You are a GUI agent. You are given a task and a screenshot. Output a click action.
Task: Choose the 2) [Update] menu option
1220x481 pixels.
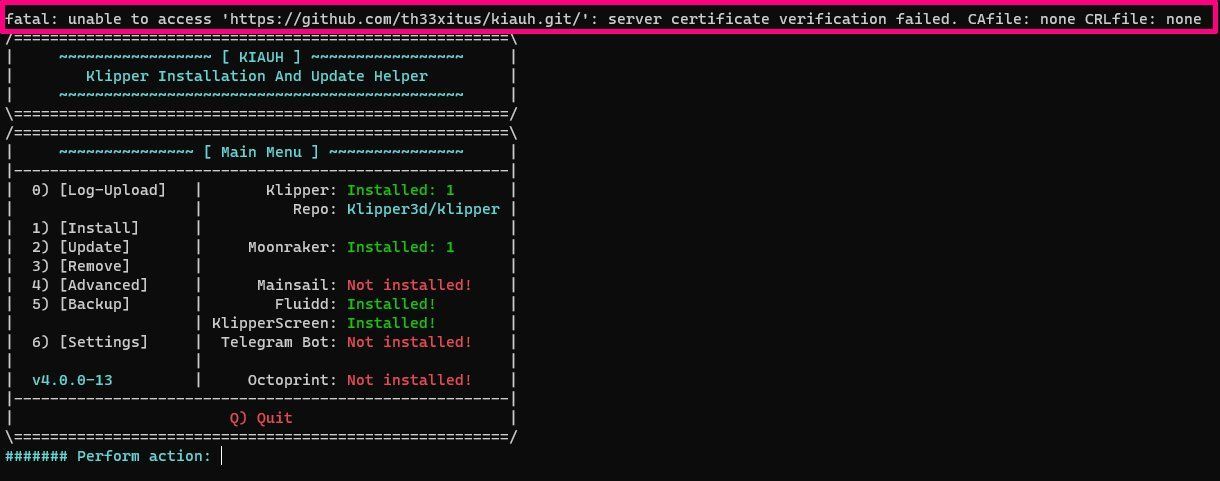pos(80,247)
